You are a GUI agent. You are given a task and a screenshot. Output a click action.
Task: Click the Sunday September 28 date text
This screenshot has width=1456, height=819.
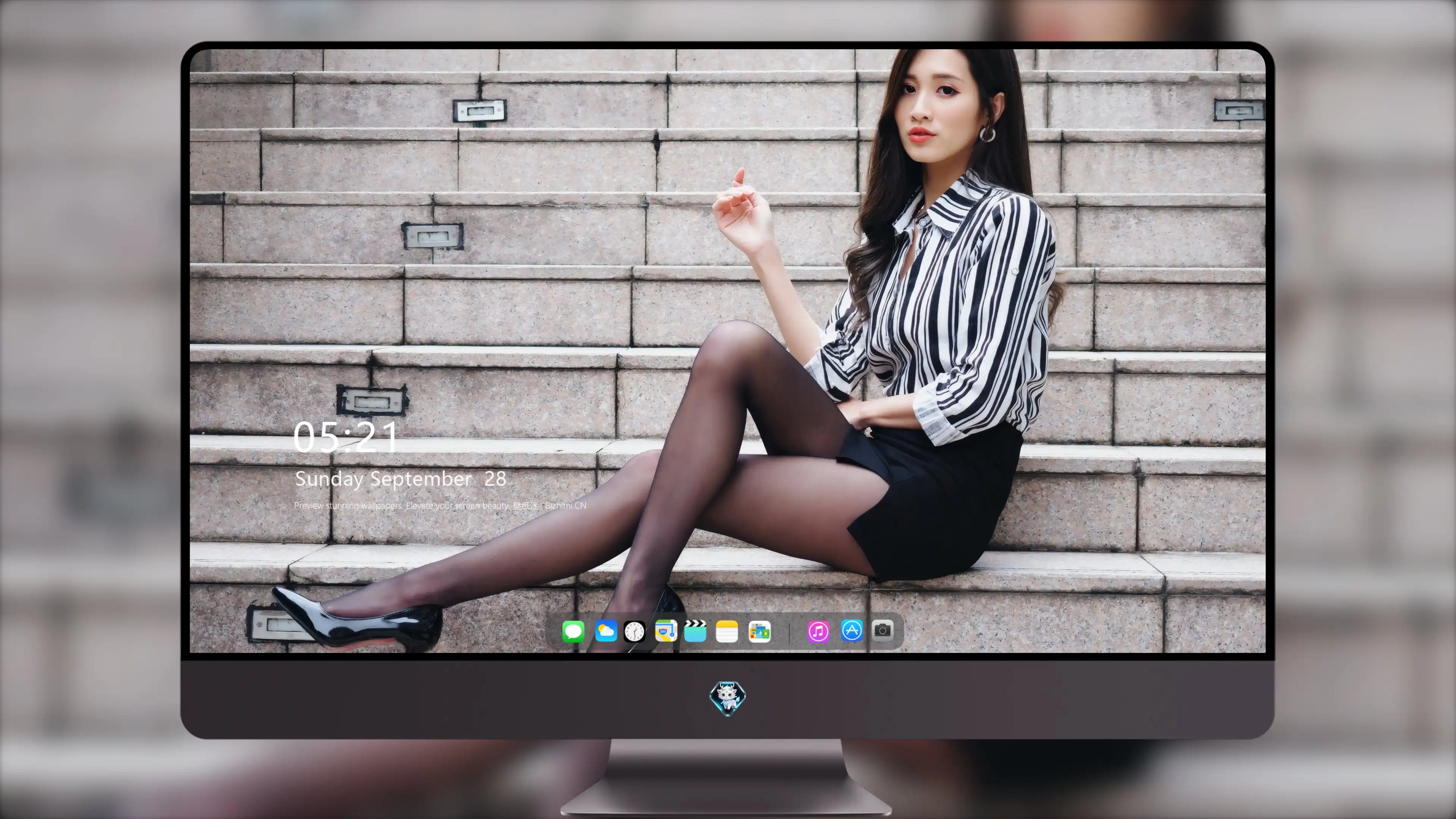click(x=401, y=479)
